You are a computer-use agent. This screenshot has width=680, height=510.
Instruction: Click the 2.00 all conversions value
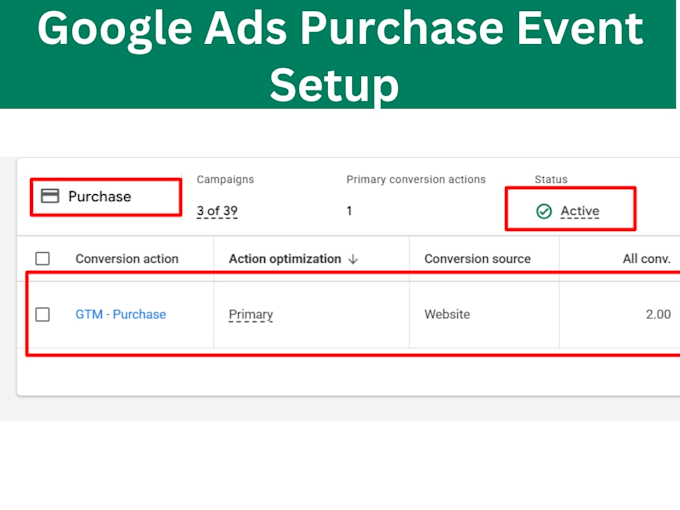coord(658,314)
